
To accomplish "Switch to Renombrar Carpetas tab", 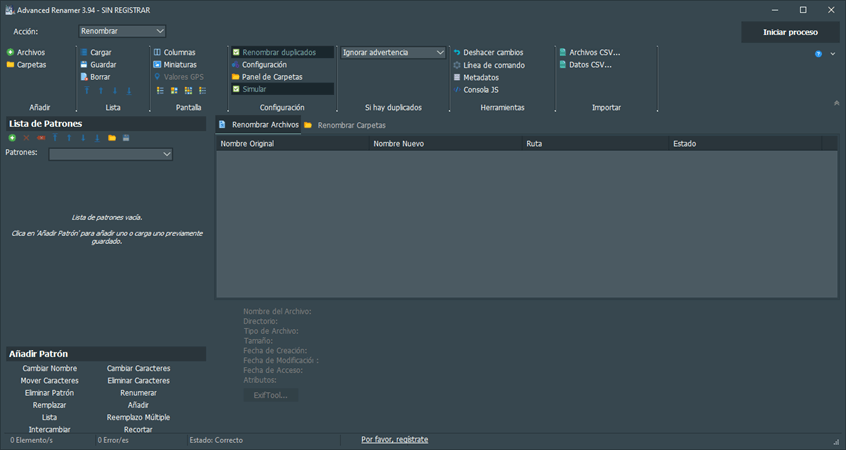I will [345, 125].
